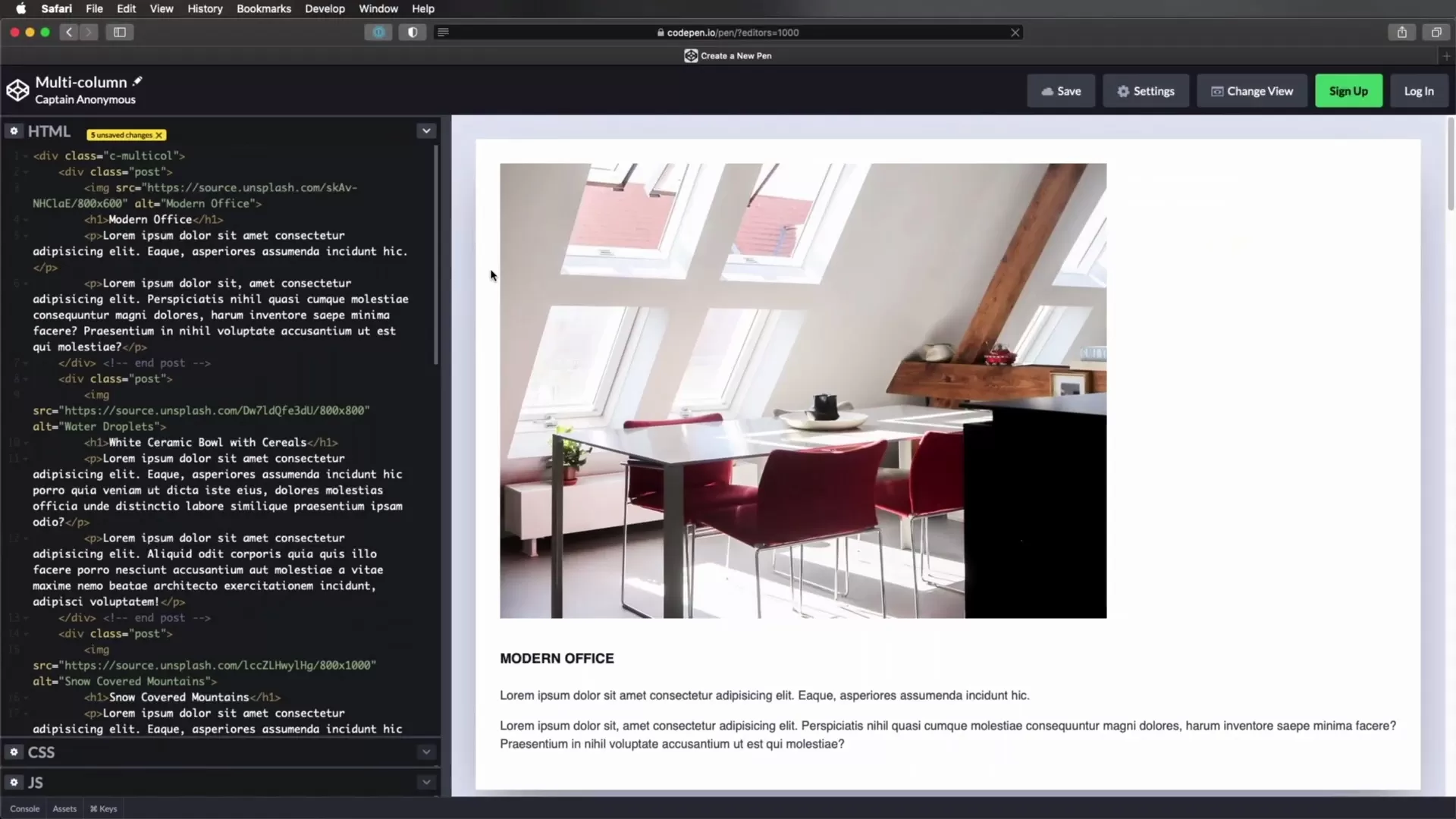This screenshot has width=1456, height=819.
Task: Clear the address bar with its X button
Action: (x=1015, y=33)
